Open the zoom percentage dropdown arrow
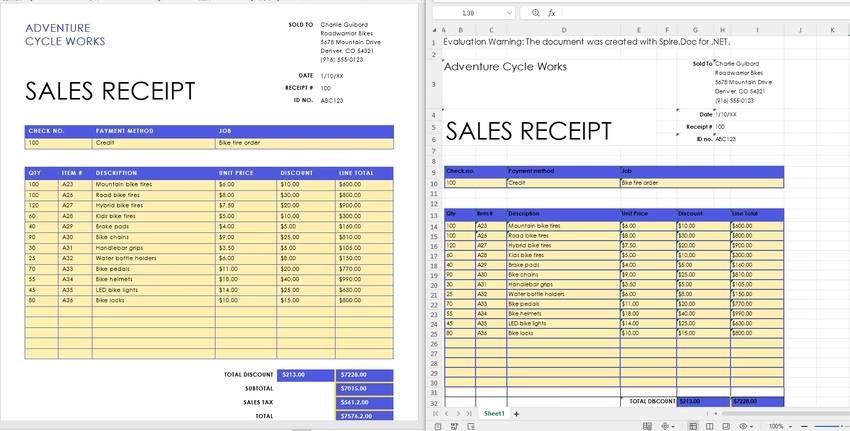850x431 pixels. (x=791, y=427)
